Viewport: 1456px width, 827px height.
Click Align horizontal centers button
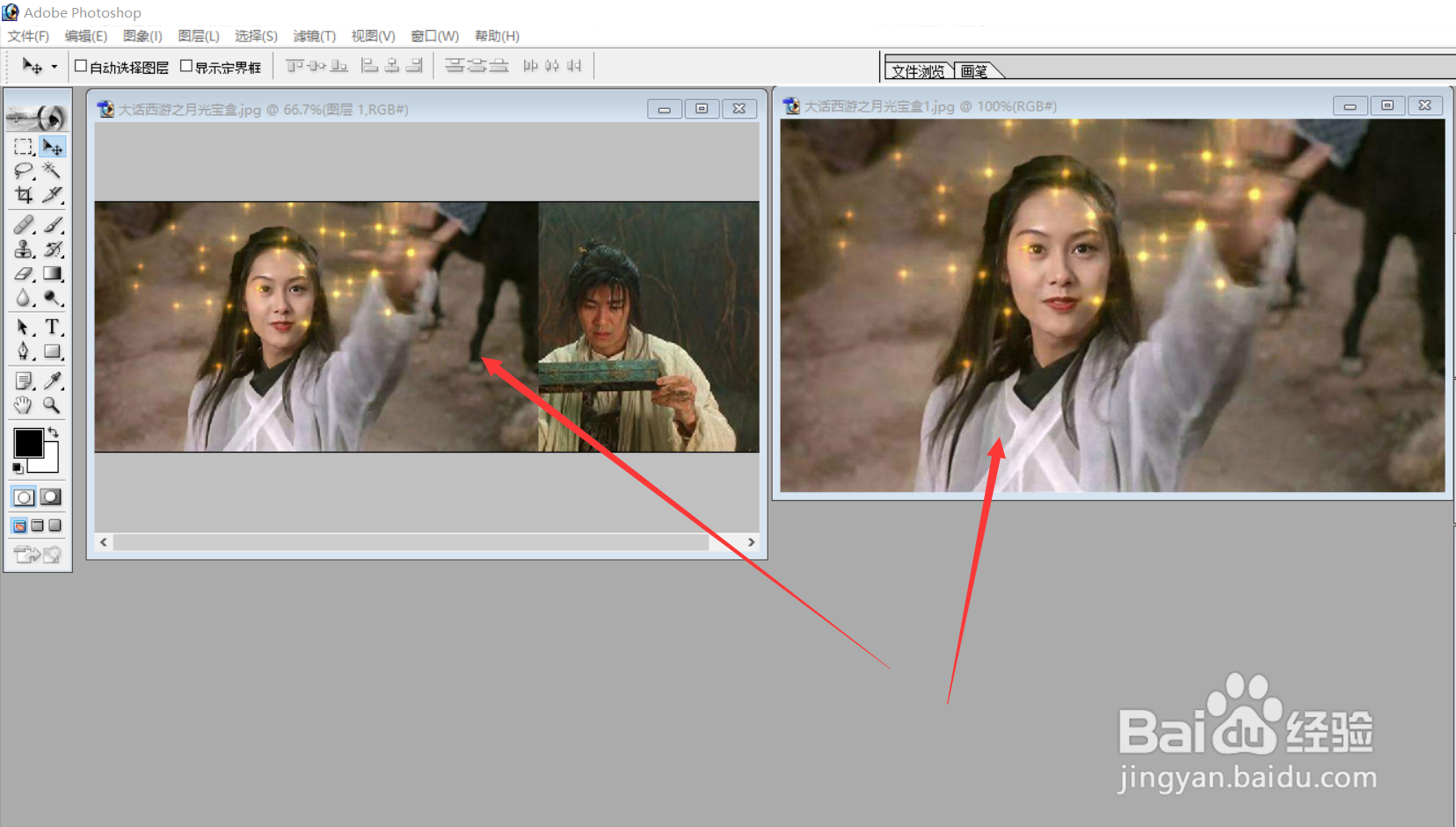392,66
